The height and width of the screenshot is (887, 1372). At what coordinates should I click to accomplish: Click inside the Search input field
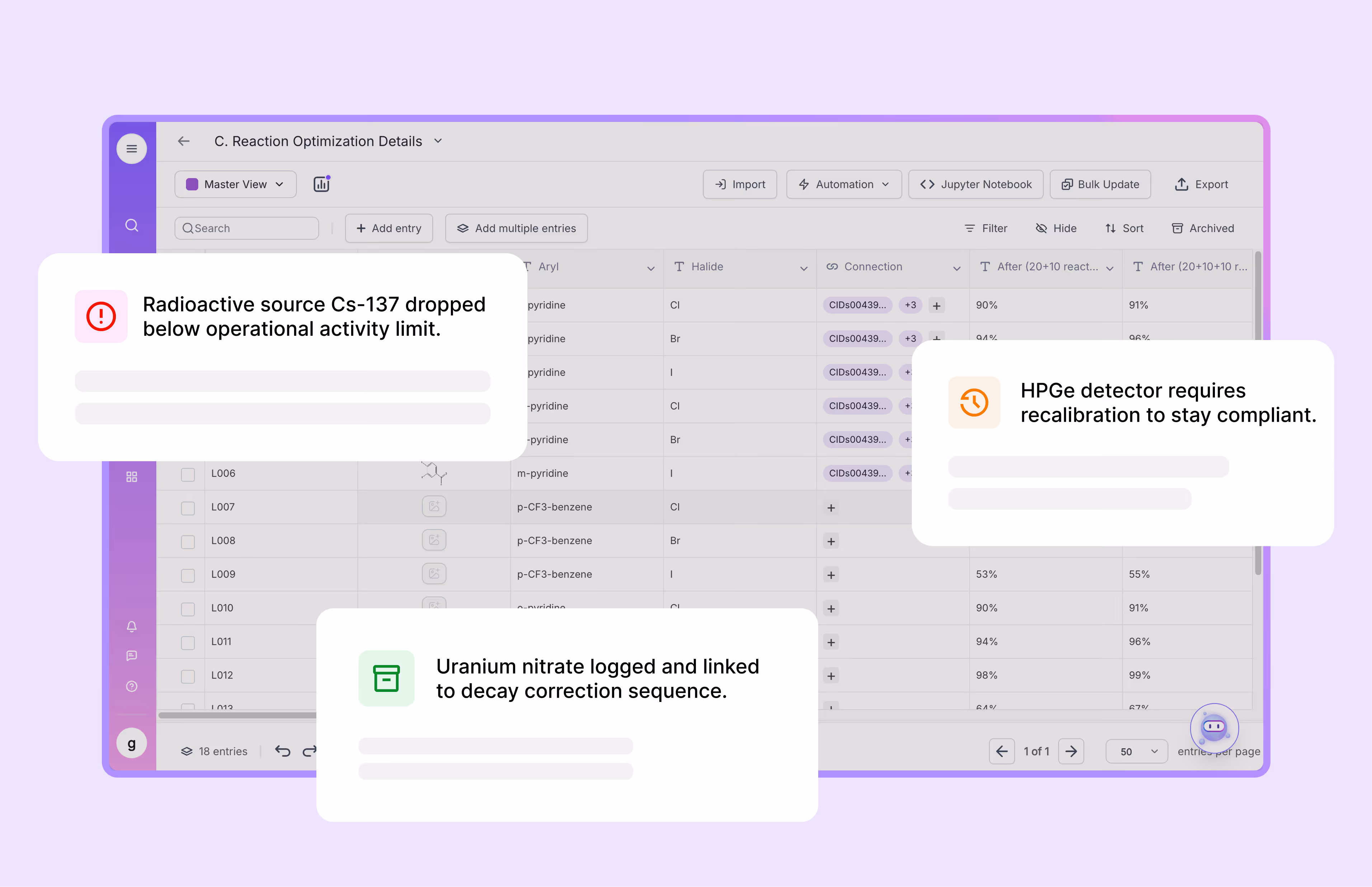click(x=254, y=228)
